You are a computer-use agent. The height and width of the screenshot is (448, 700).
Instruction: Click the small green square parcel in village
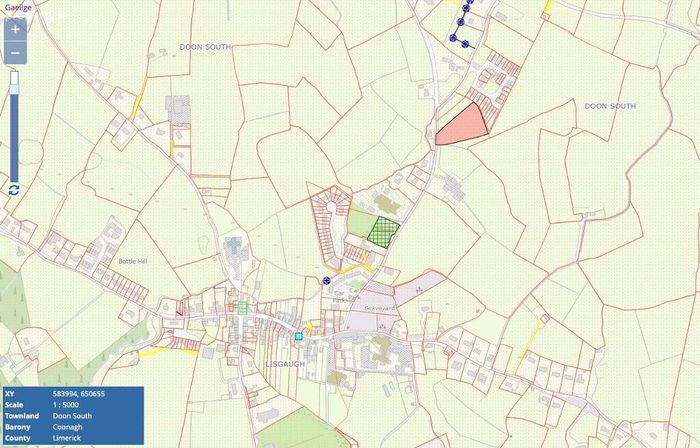click(242, 307)
